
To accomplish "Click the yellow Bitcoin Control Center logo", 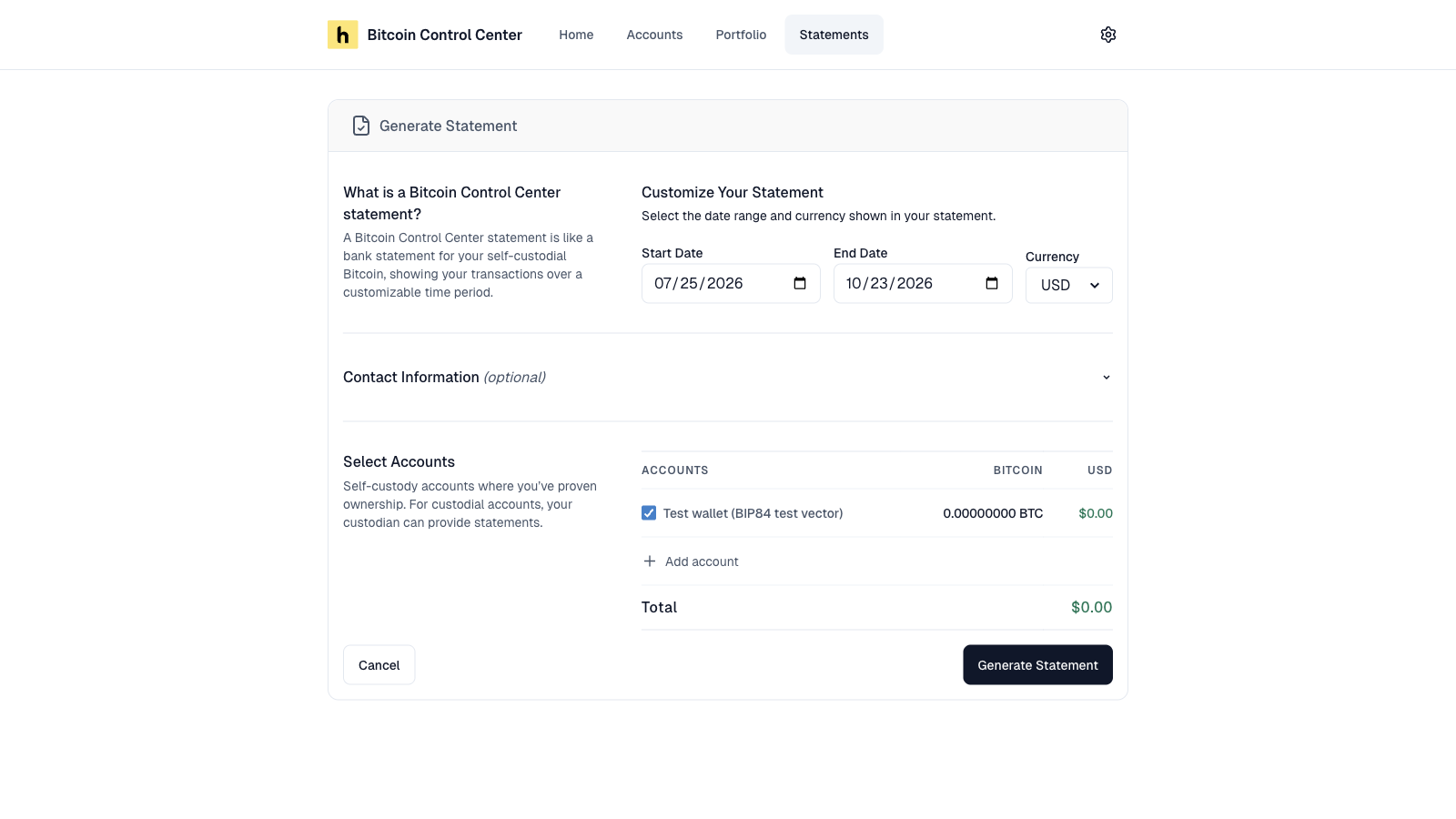I will coord(342,35).
